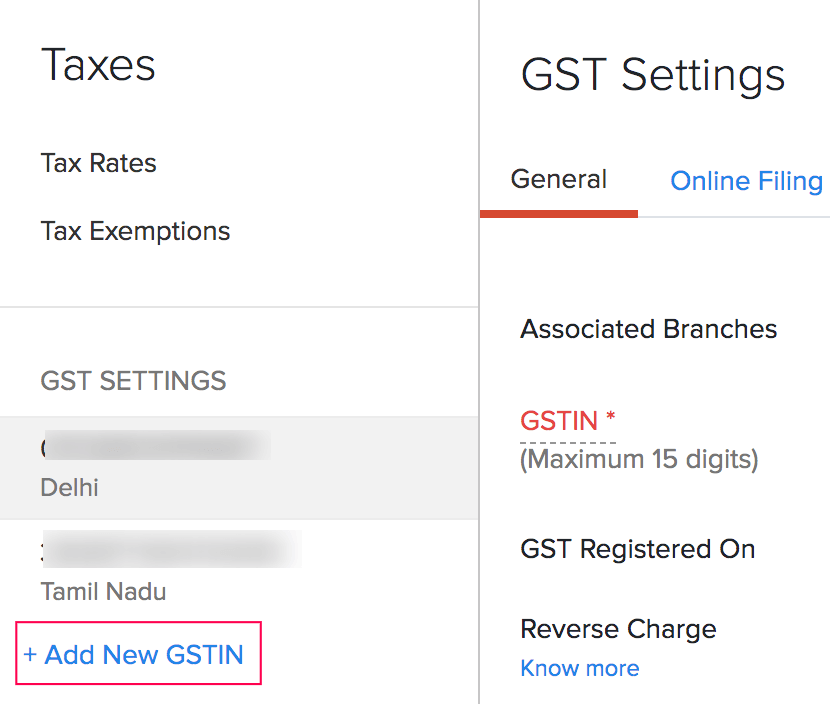Open the Tax Exemptions section

click(135, 231)
